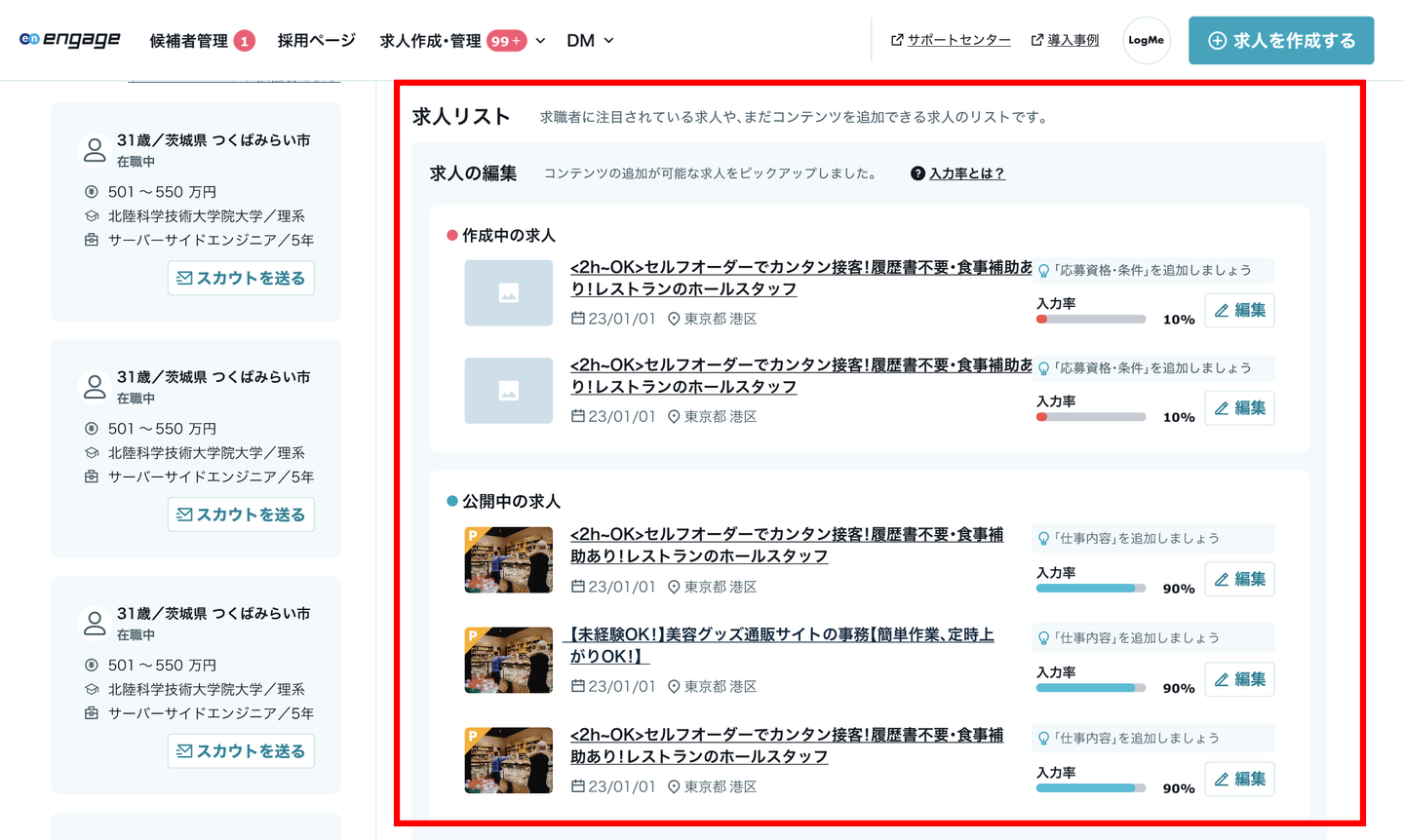
Task: Click the lightbulb hint icon on the first 作成中 job
Action: point(1044,271)
